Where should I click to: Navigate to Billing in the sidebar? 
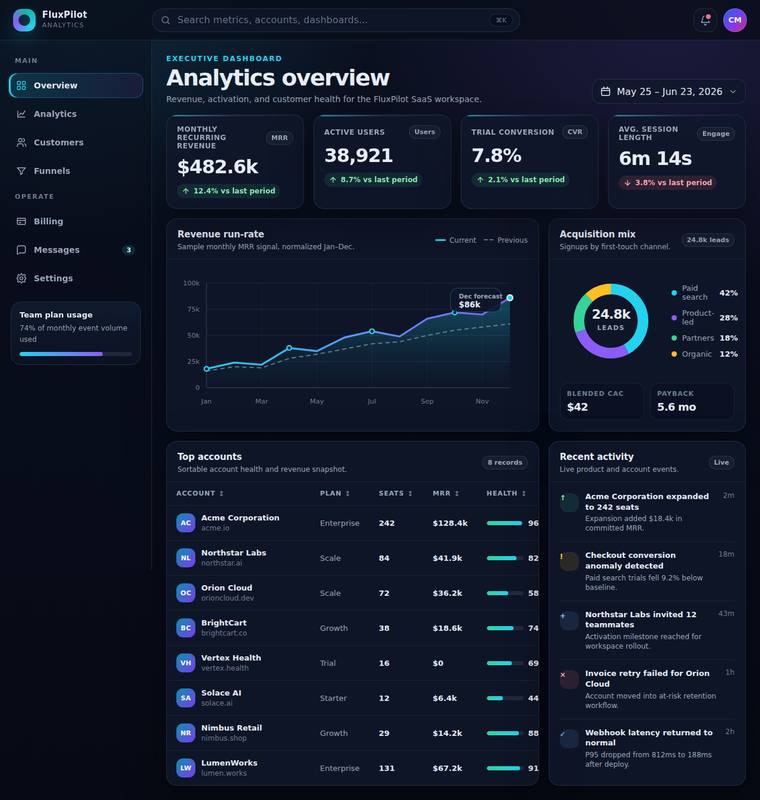point(76,221)
